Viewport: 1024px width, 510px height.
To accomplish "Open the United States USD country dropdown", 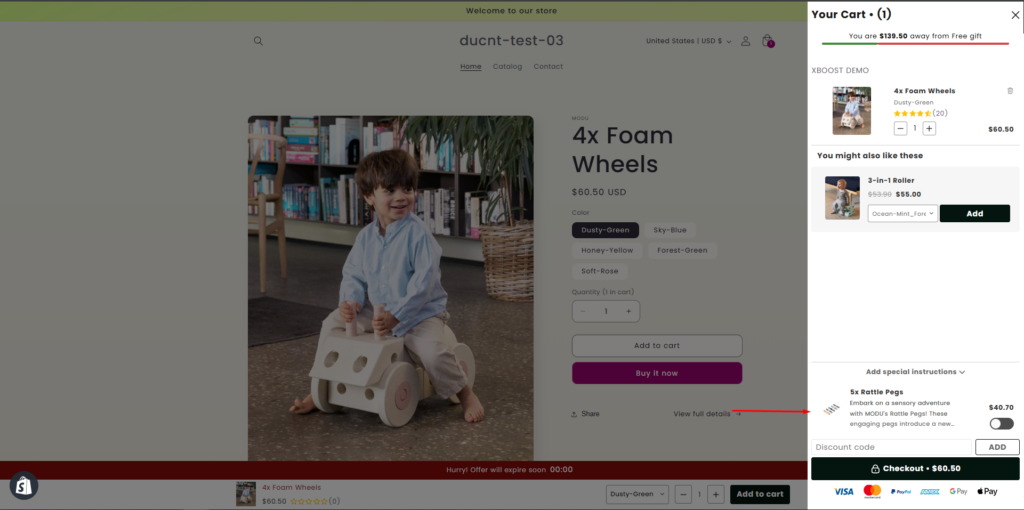I will pyautogui.click(x=688, y=41).
